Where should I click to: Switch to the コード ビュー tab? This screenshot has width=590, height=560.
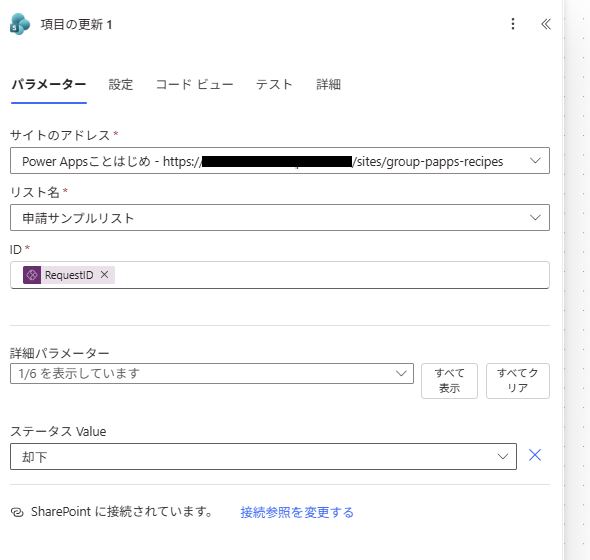pyautogui.click(x=194, y=84)
